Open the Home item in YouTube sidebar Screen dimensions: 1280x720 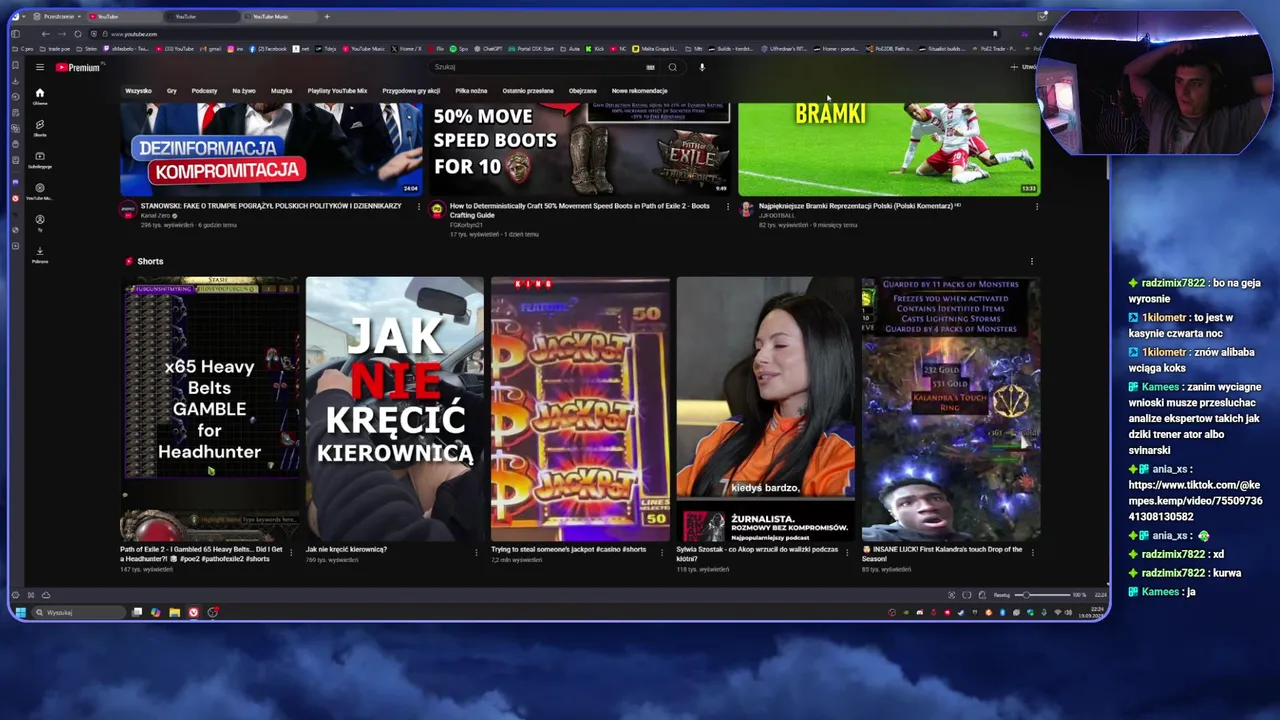(40, 95)
